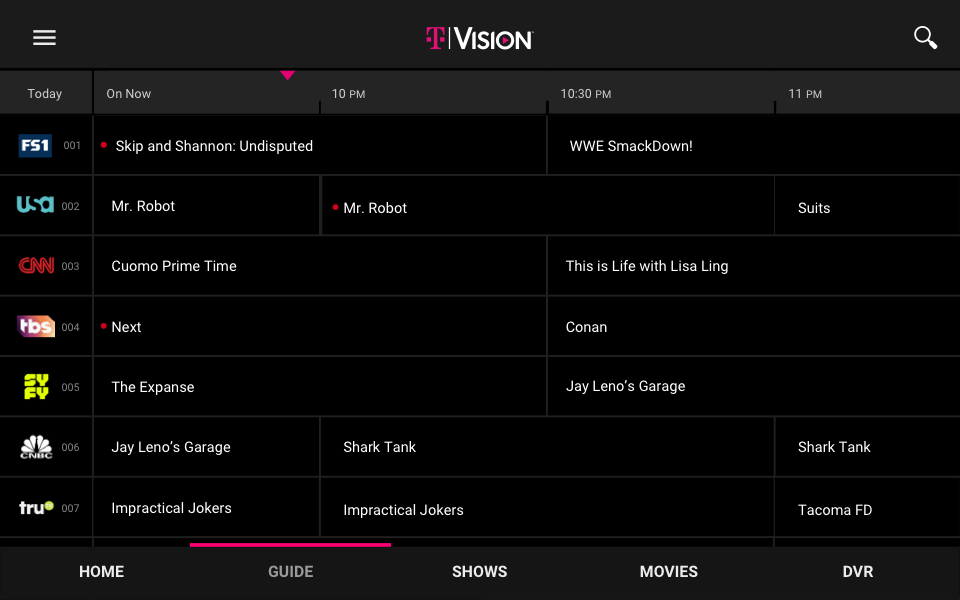Open the SHOWS tab
This screenshot has height=600, width=960.
[479, 572]
